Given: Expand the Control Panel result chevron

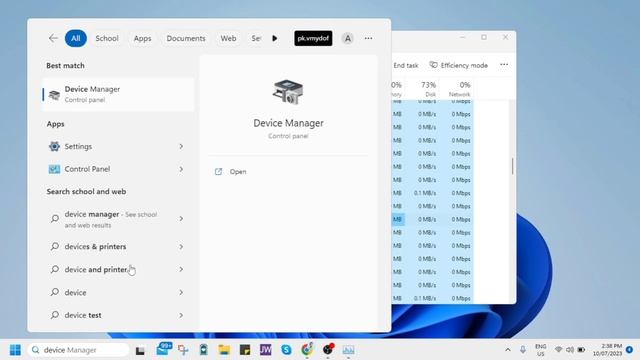Looking at the screenshot, I should tap(181, 169).
